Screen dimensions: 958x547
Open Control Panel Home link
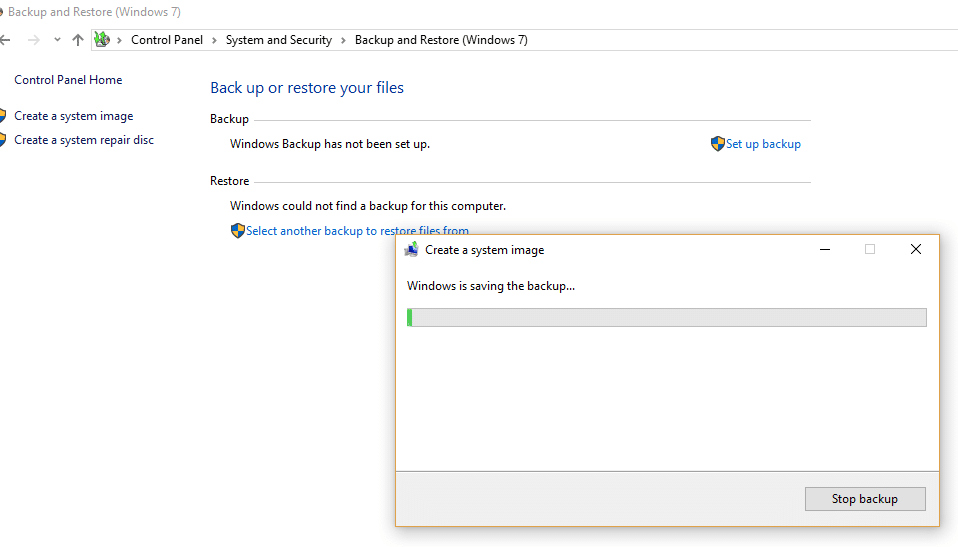68,80
